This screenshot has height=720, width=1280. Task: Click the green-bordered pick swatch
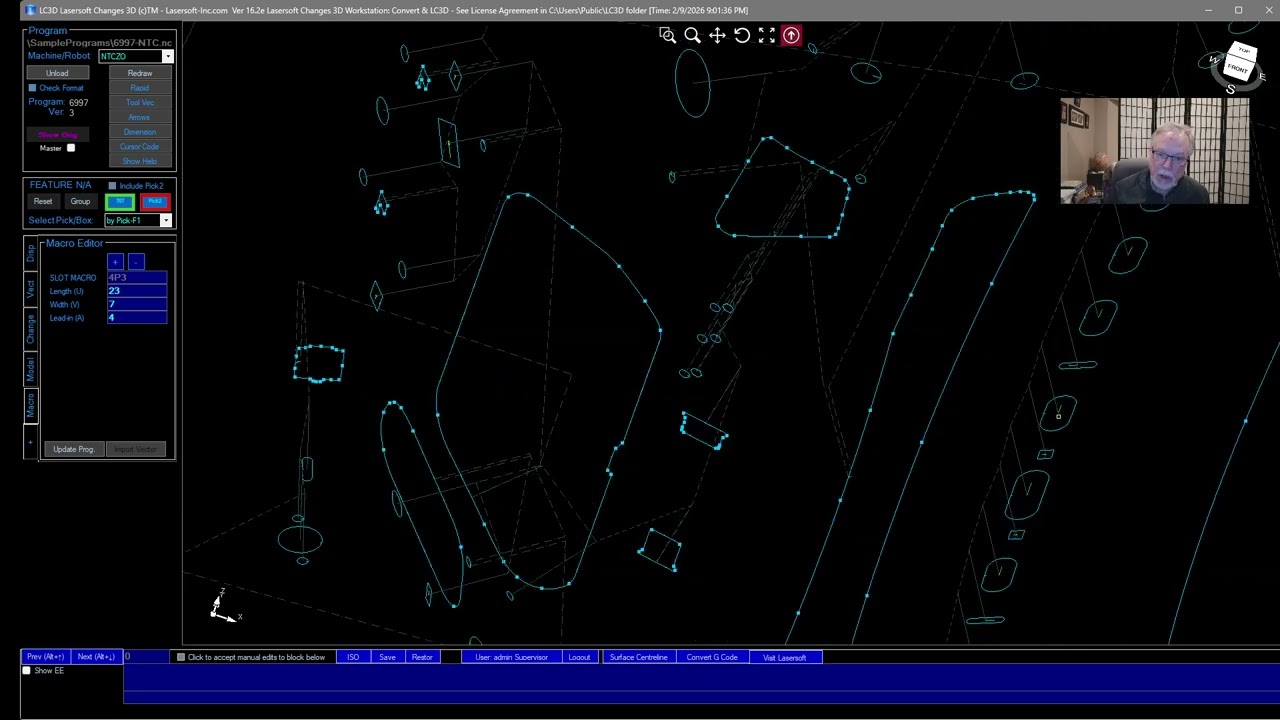point(120,202)
